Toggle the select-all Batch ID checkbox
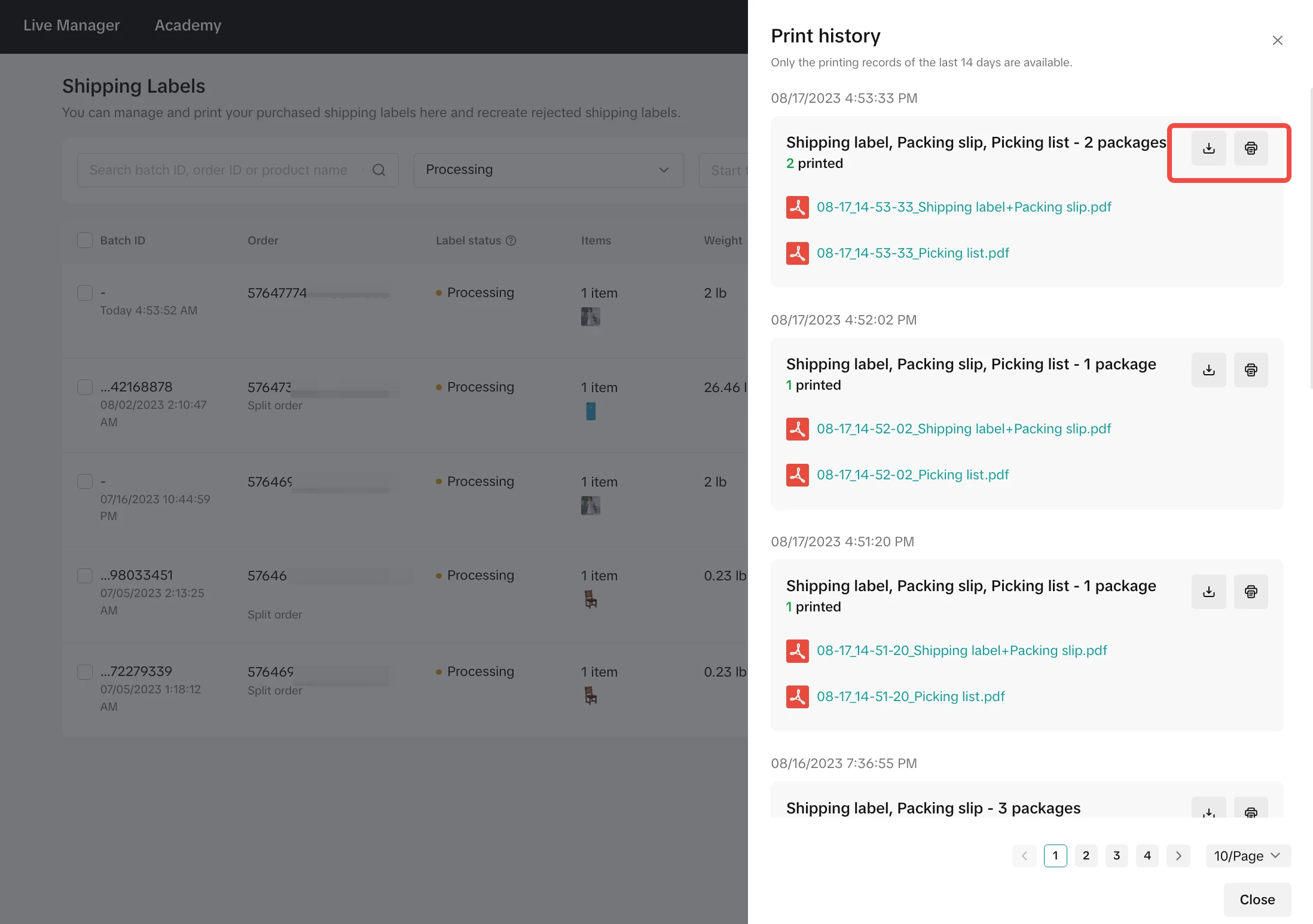 coord(85,240)
